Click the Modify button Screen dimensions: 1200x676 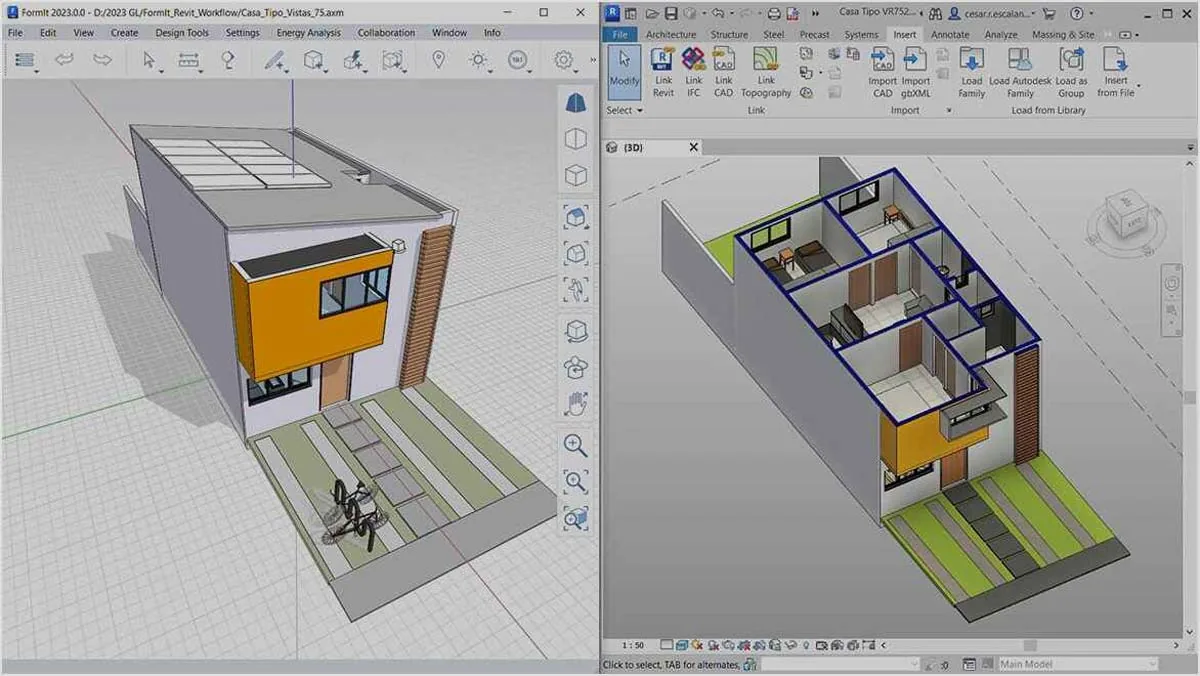point(624,71)
